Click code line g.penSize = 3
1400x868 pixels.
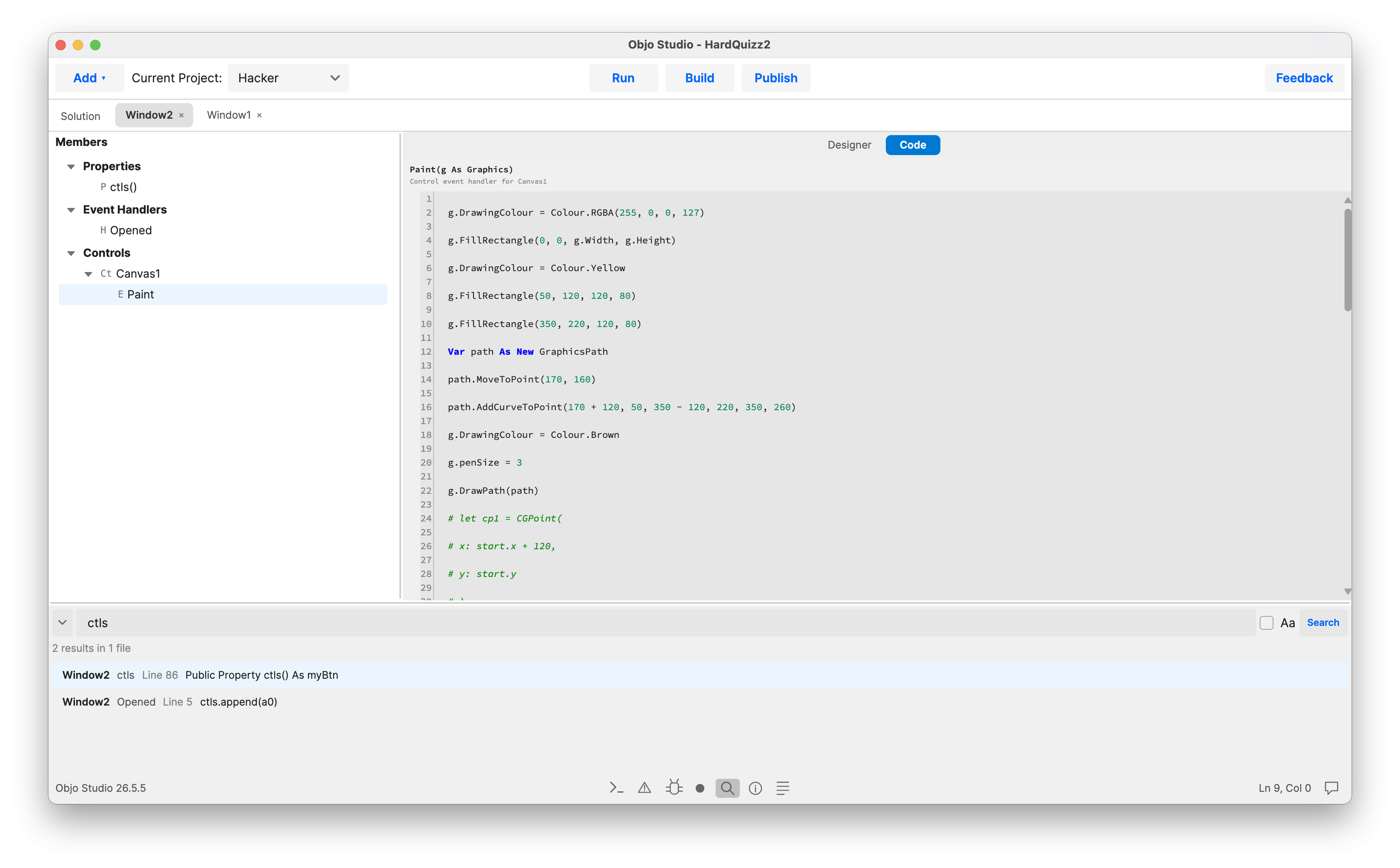[484, 463]
